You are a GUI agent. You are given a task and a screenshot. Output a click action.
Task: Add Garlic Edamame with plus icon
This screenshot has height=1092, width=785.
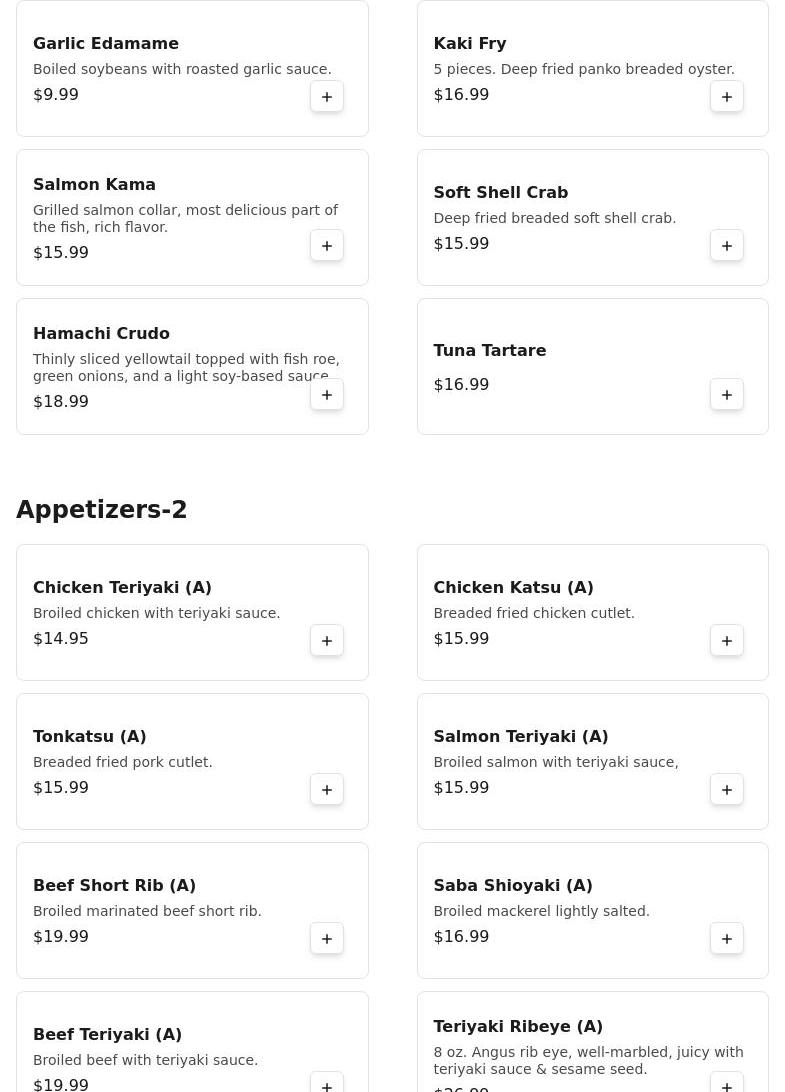[x=327, y=97]
